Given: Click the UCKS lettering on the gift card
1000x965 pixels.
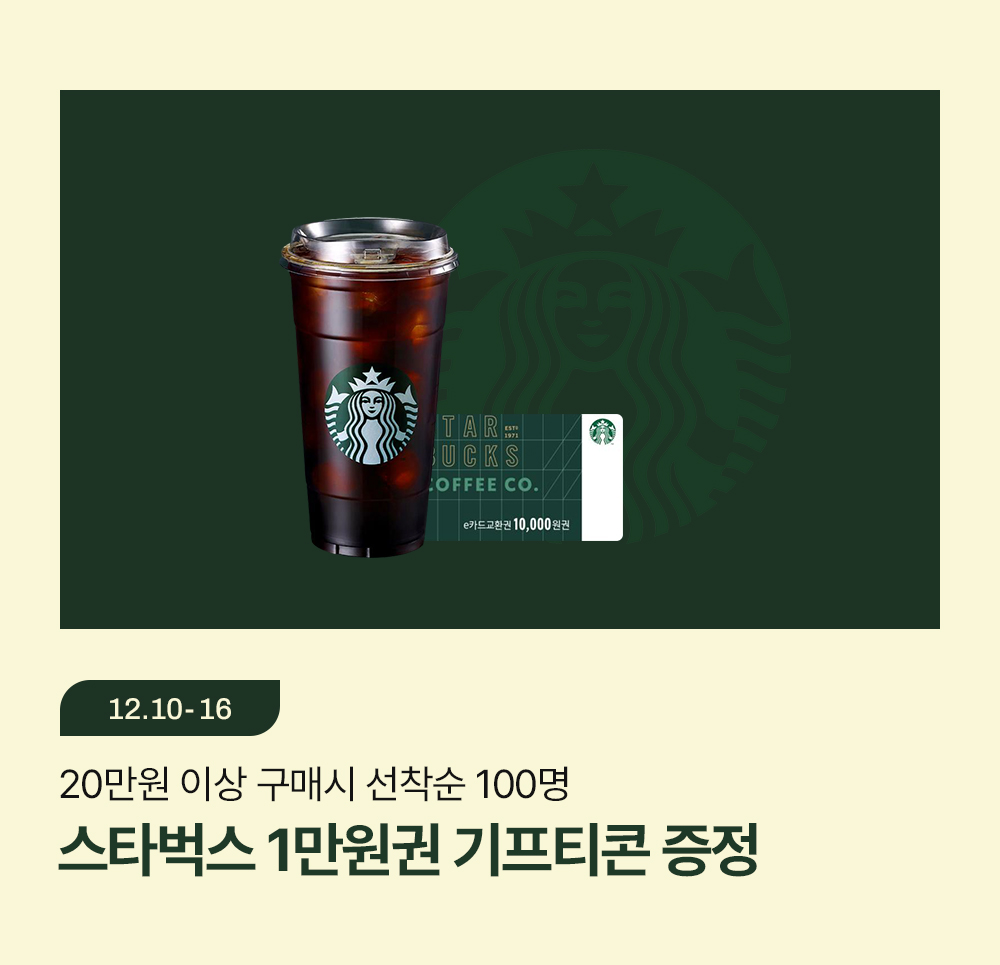Looking at the screenshot, I should point(480,456).
